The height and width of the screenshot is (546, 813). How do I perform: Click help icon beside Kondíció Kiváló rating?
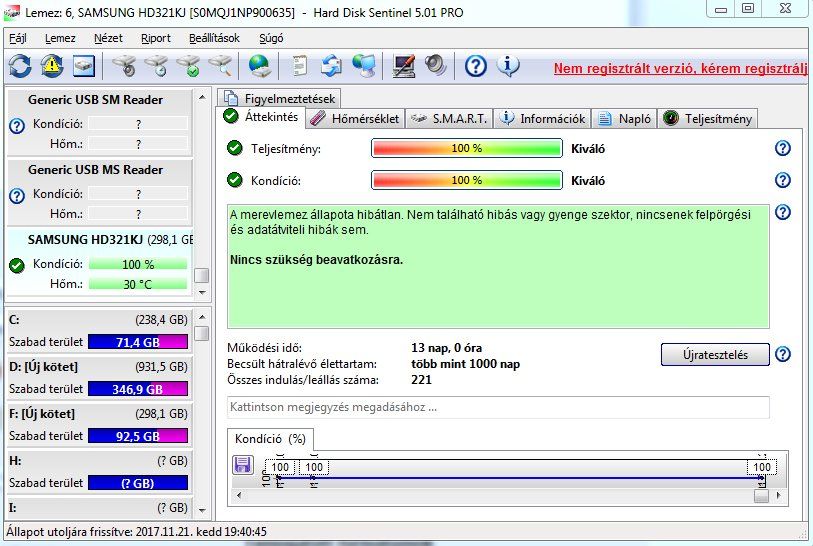pyautogui.click(x=782, y=180)
